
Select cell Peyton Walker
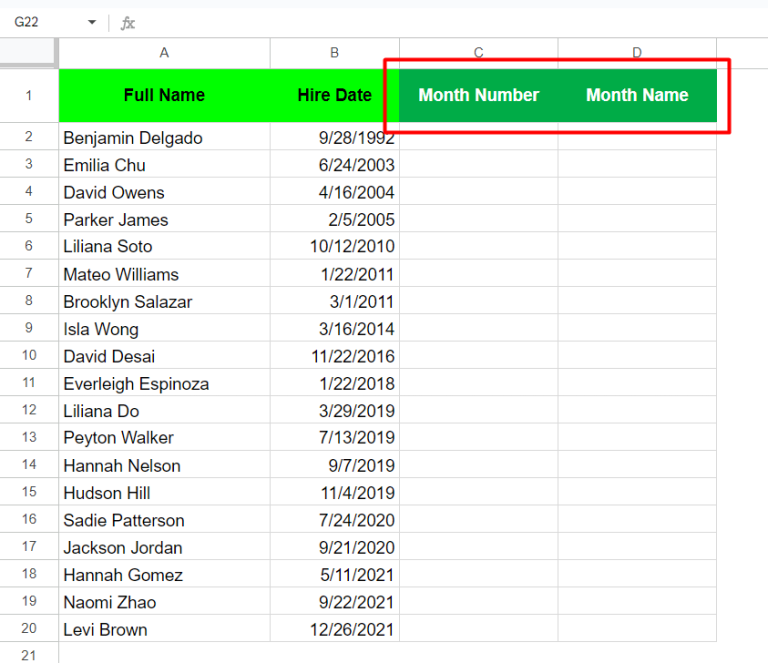coord(164,437)
